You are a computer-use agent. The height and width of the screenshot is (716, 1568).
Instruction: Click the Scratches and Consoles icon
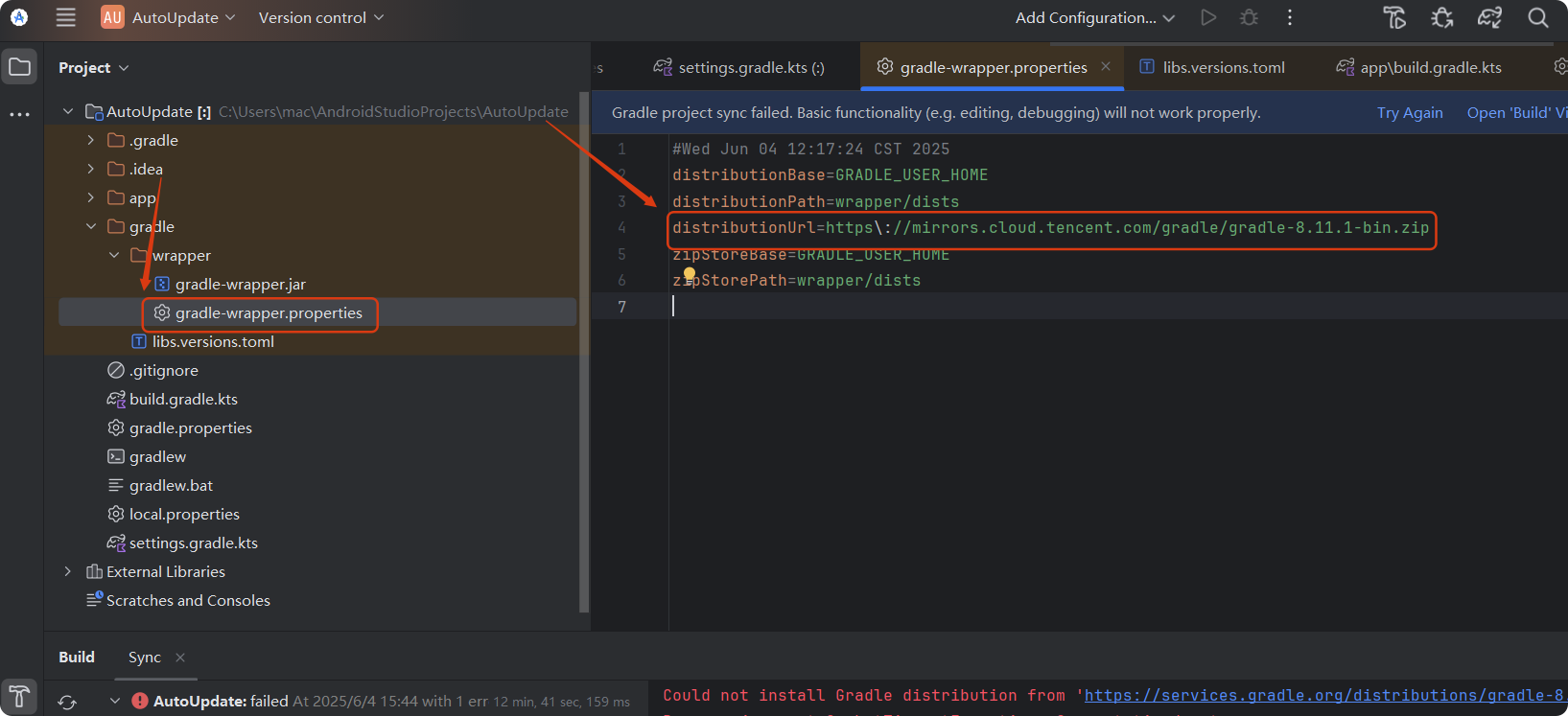(94, 600)
